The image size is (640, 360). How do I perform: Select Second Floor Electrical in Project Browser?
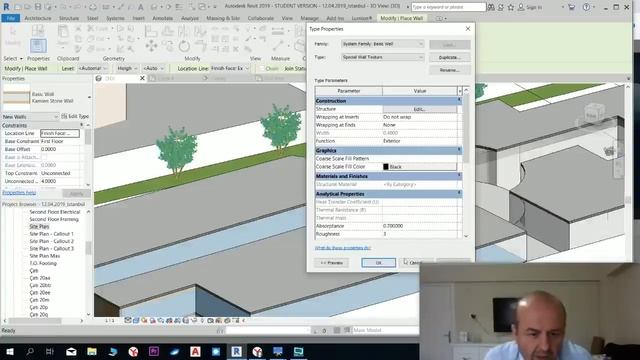coord(55,212)
